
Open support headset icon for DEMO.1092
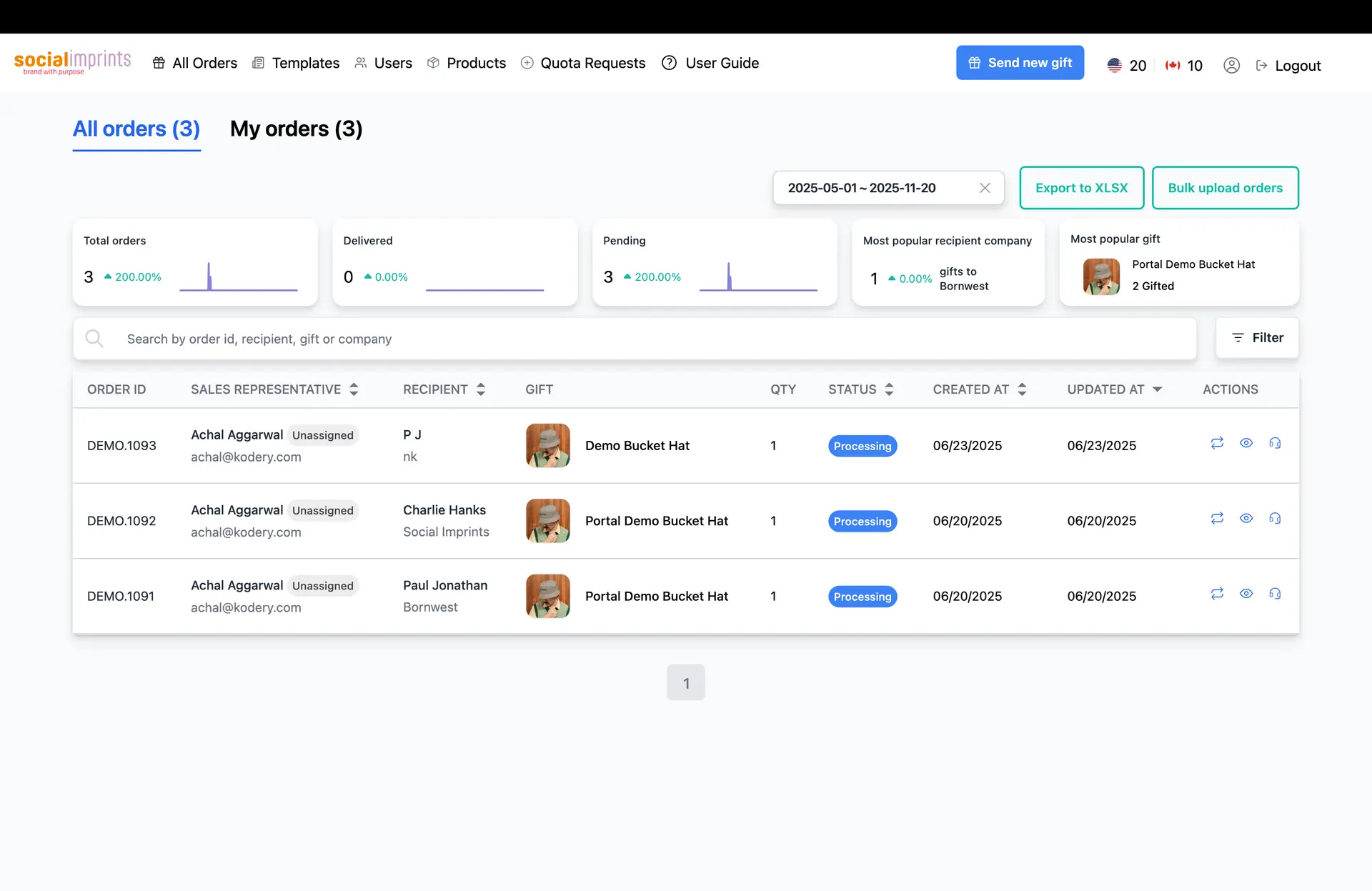(1275, 518)
